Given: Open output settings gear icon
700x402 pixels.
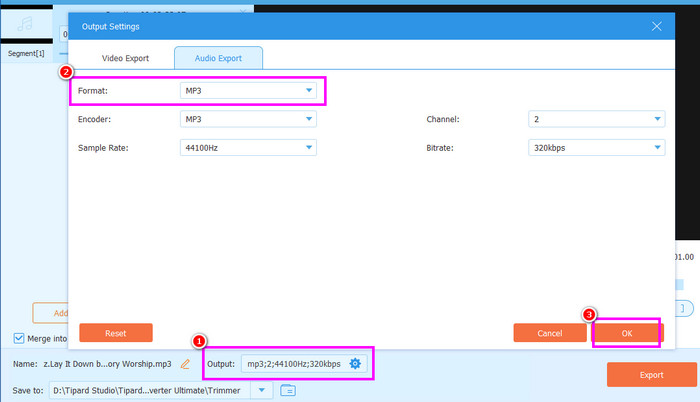Looking at the screenshot, I should pos(355,364).
